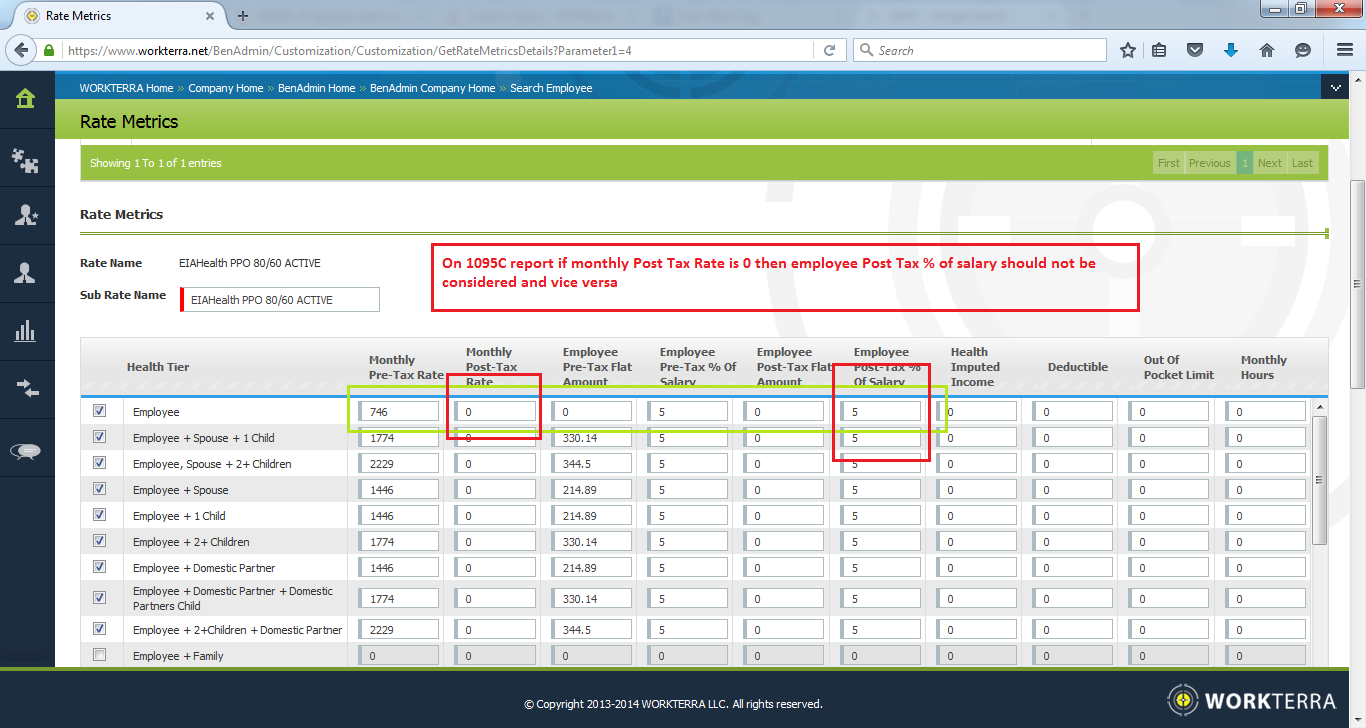Click the Showing 1 To 1 of 1 entries text
The image size is (1366, 728).
click(156, 163)
